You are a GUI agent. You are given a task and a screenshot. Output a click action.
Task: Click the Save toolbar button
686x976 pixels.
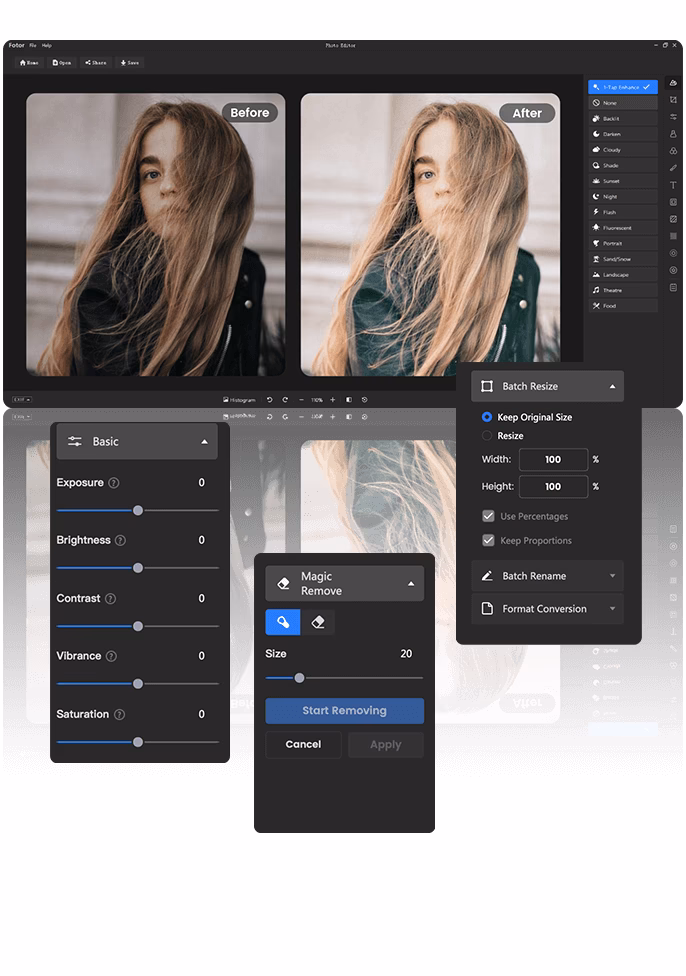[129, 62]
